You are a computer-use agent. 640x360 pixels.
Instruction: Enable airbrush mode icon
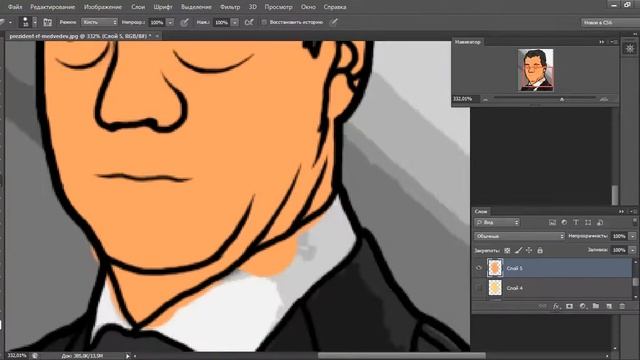pos(249,22)
